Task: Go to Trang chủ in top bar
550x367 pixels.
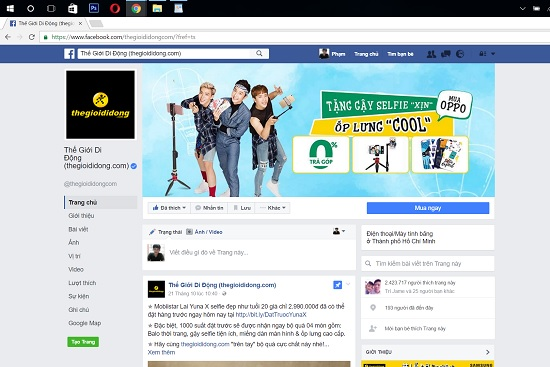Action: click(366, 54)
